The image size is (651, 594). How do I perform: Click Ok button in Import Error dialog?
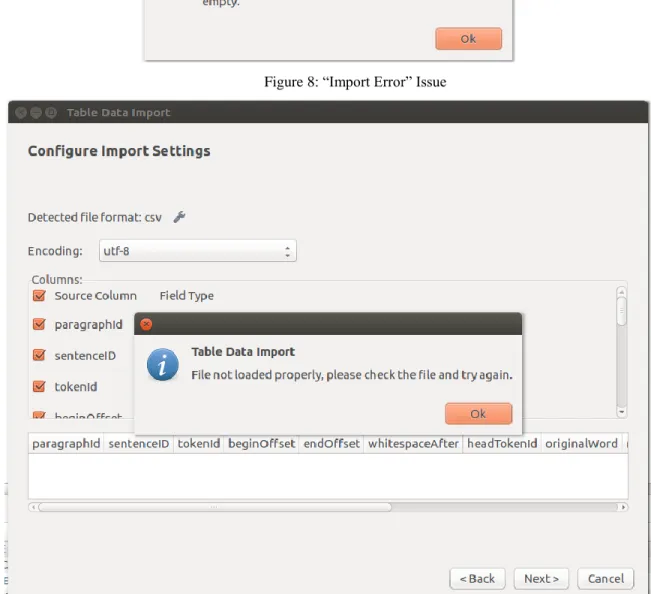coord(468,39)
